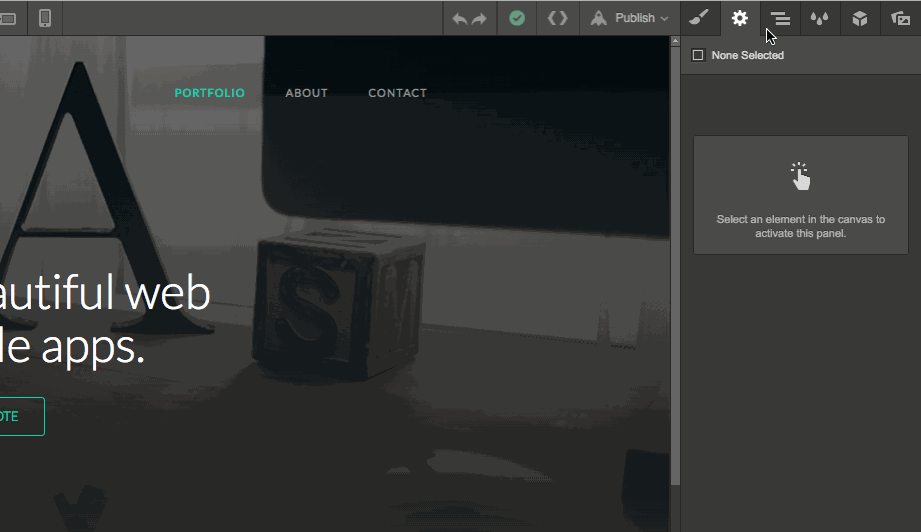This screenshot has width=921, height=532.
Task: Open the Interactions droplets panel
Action: (819, 19)
